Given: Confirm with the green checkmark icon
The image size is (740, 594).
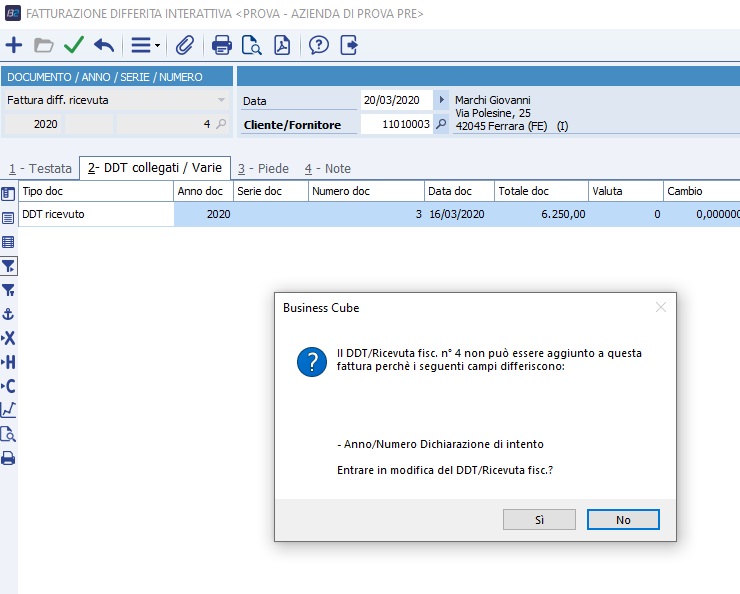Looking at the screenshot, I should tap(74, 45).
